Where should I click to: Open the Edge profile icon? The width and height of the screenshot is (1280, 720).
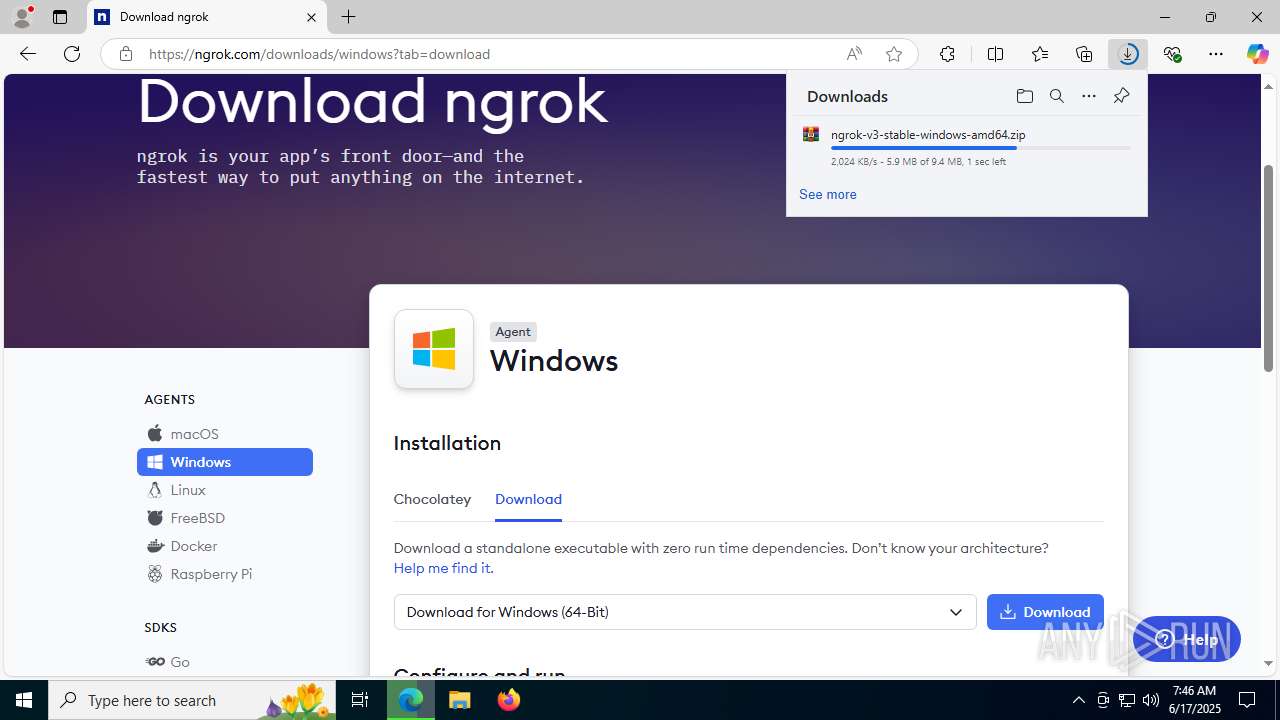[22, 17]
